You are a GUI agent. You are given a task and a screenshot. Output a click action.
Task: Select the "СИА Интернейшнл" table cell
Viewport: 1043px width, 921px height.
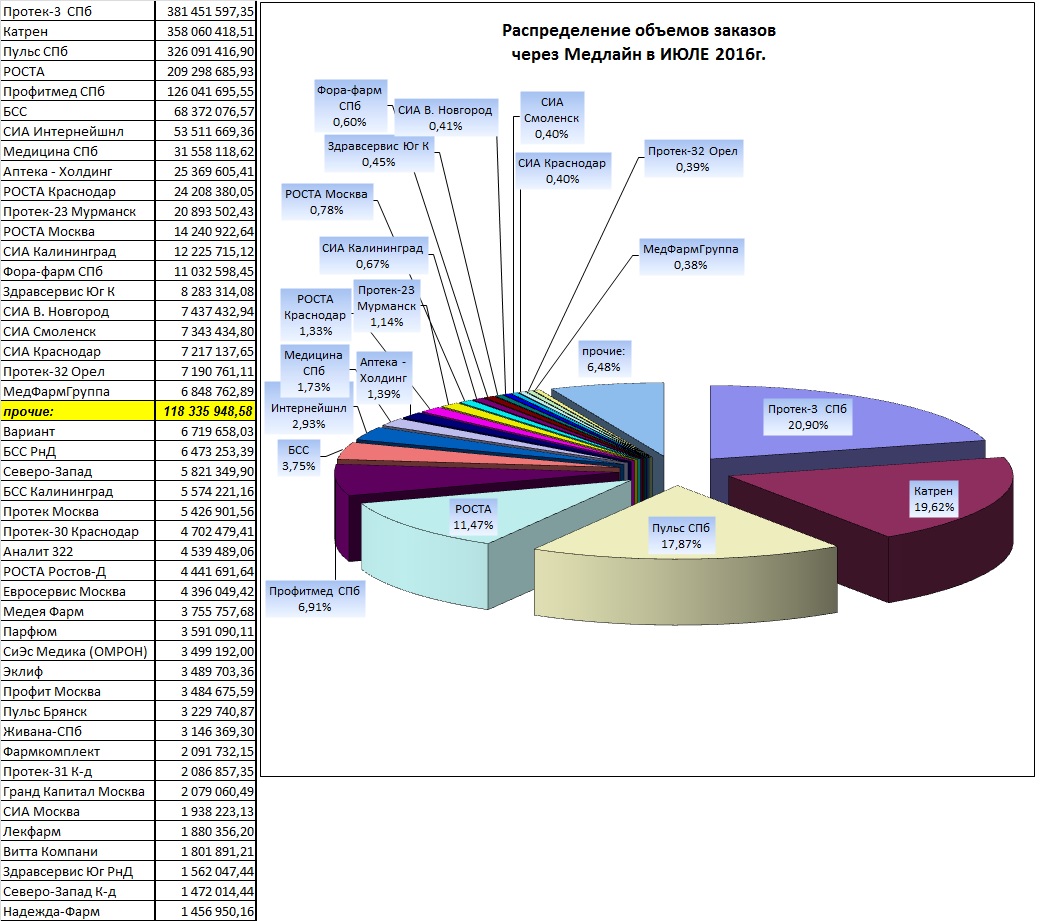(x=78, y=131)
